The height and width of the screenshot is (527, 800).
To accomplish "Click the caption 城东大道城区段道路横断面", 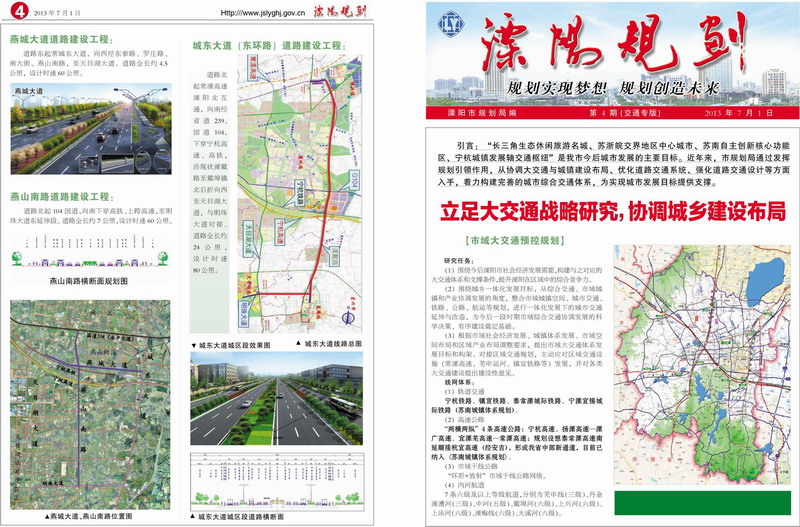I will tap(237, 516).
